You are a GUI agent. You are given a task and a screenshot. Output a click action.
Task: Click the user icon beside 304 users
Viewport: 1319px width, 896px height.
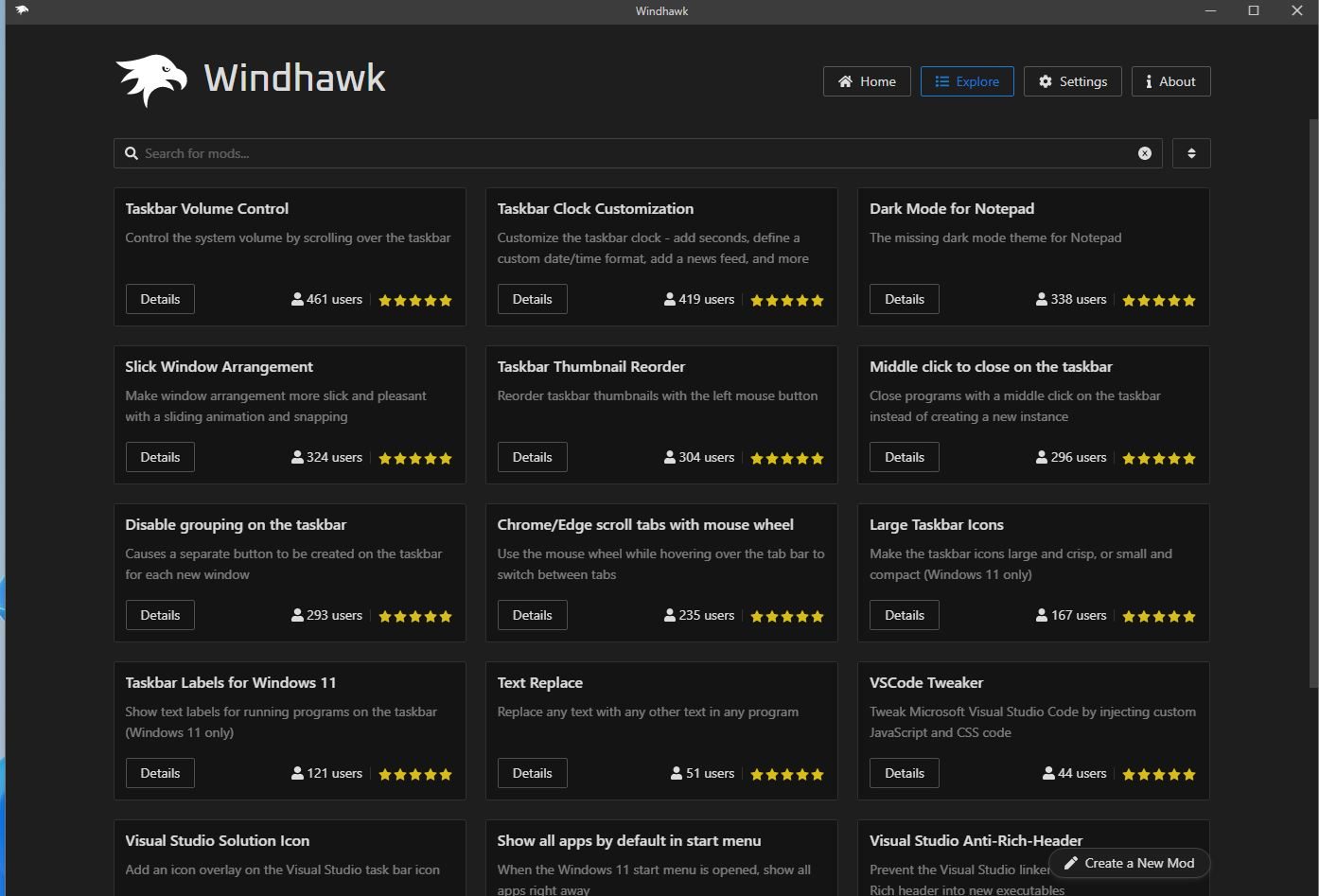tap(670, 457)
